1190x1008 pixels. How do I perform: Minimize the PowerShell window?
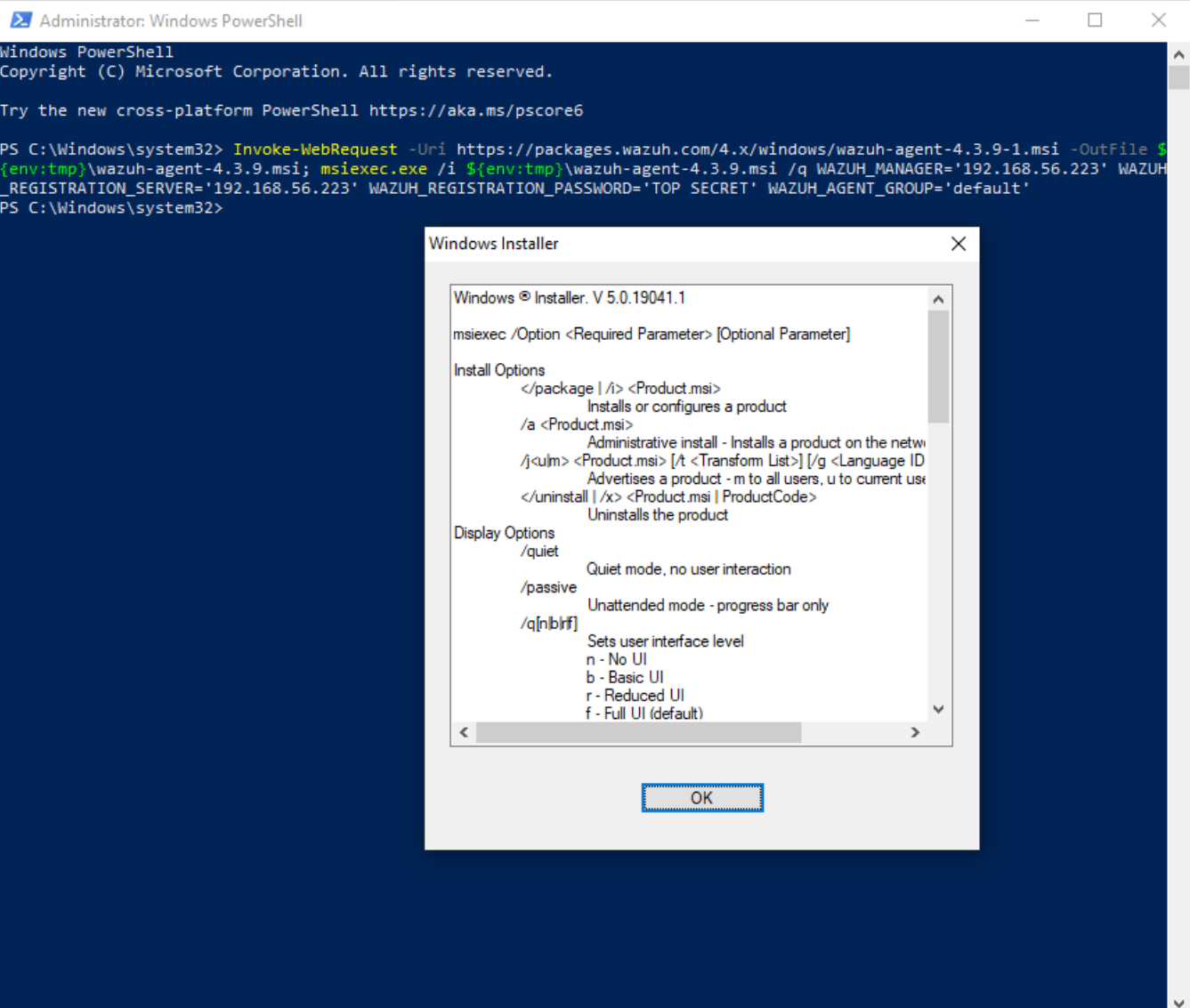(x=1031, y=20)
